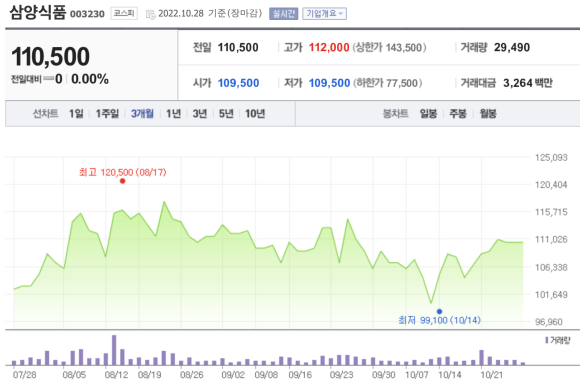
Task: Click the 125,093 y-axis label
Action: pyautogui.click(x=551, y=158)
